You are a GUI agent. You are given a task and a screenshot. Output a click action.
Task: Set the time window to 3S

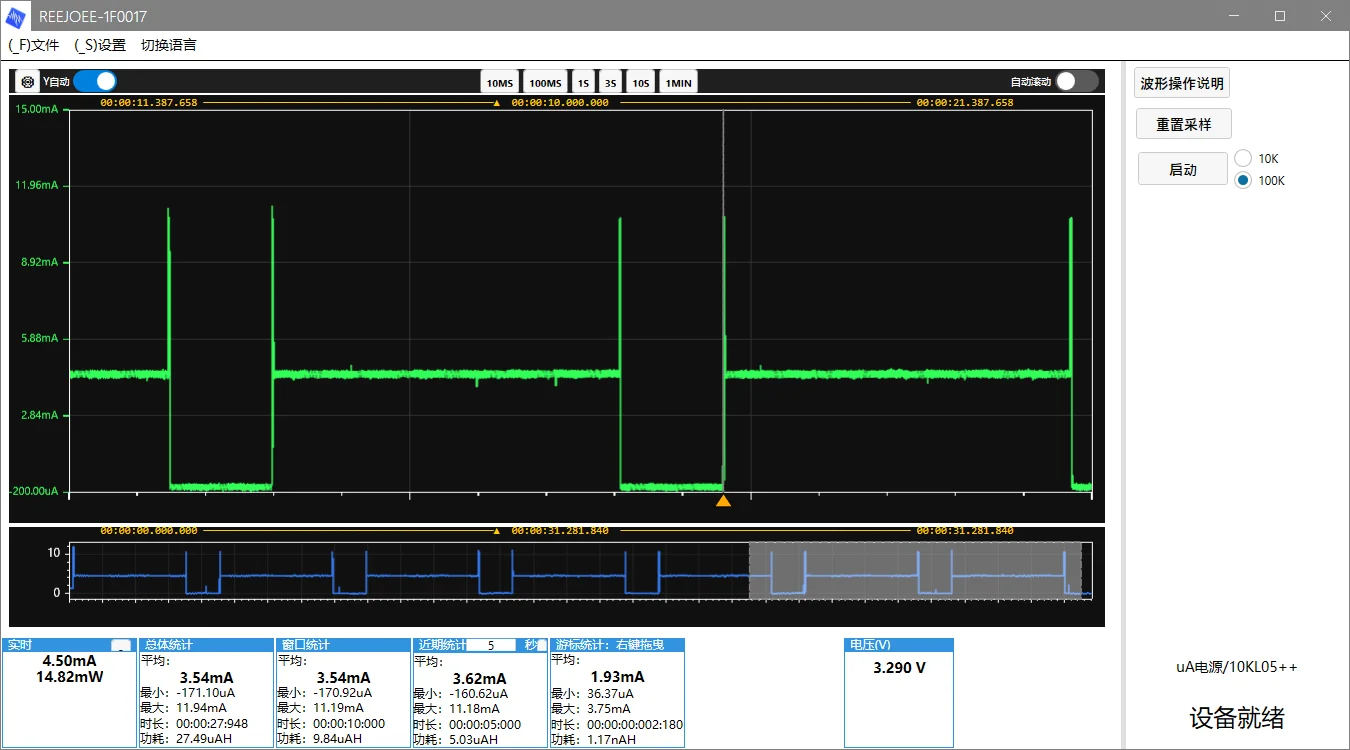point(610,83)
